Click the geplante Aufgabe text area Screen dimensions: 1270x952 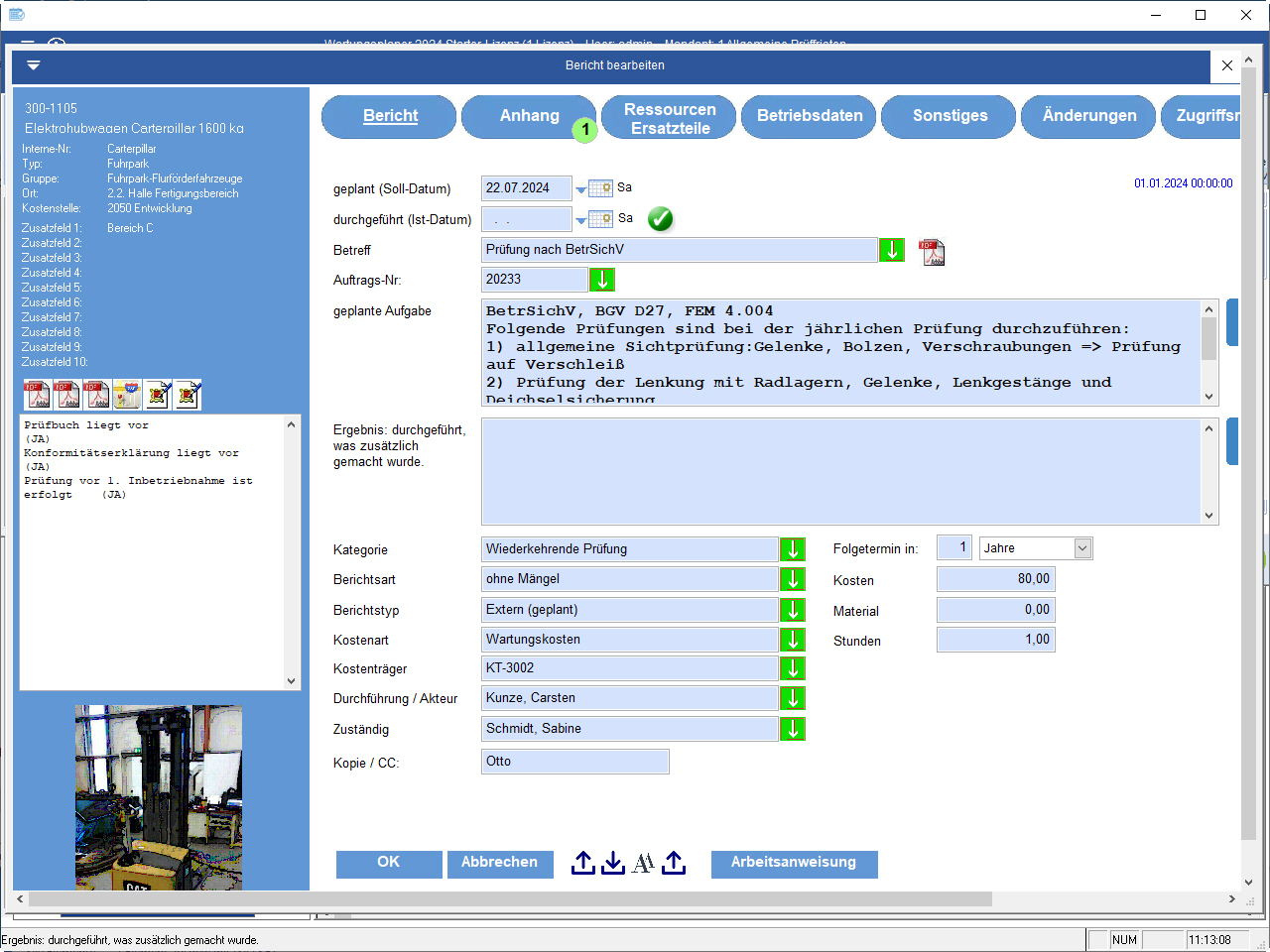coord(841,352)
